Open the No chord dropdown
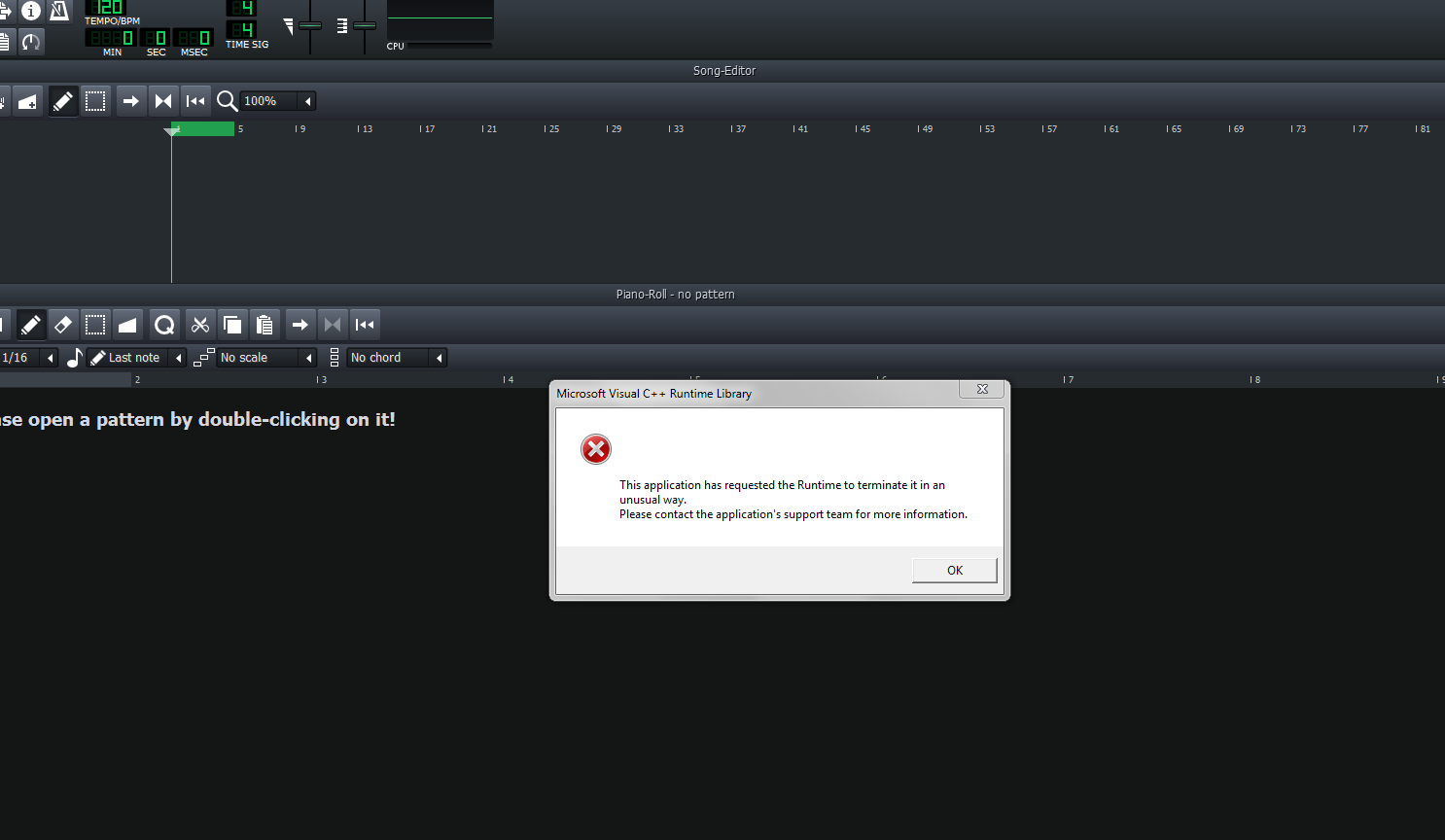The height and width of the screenshot is (840, 1445). pos(398,358)
